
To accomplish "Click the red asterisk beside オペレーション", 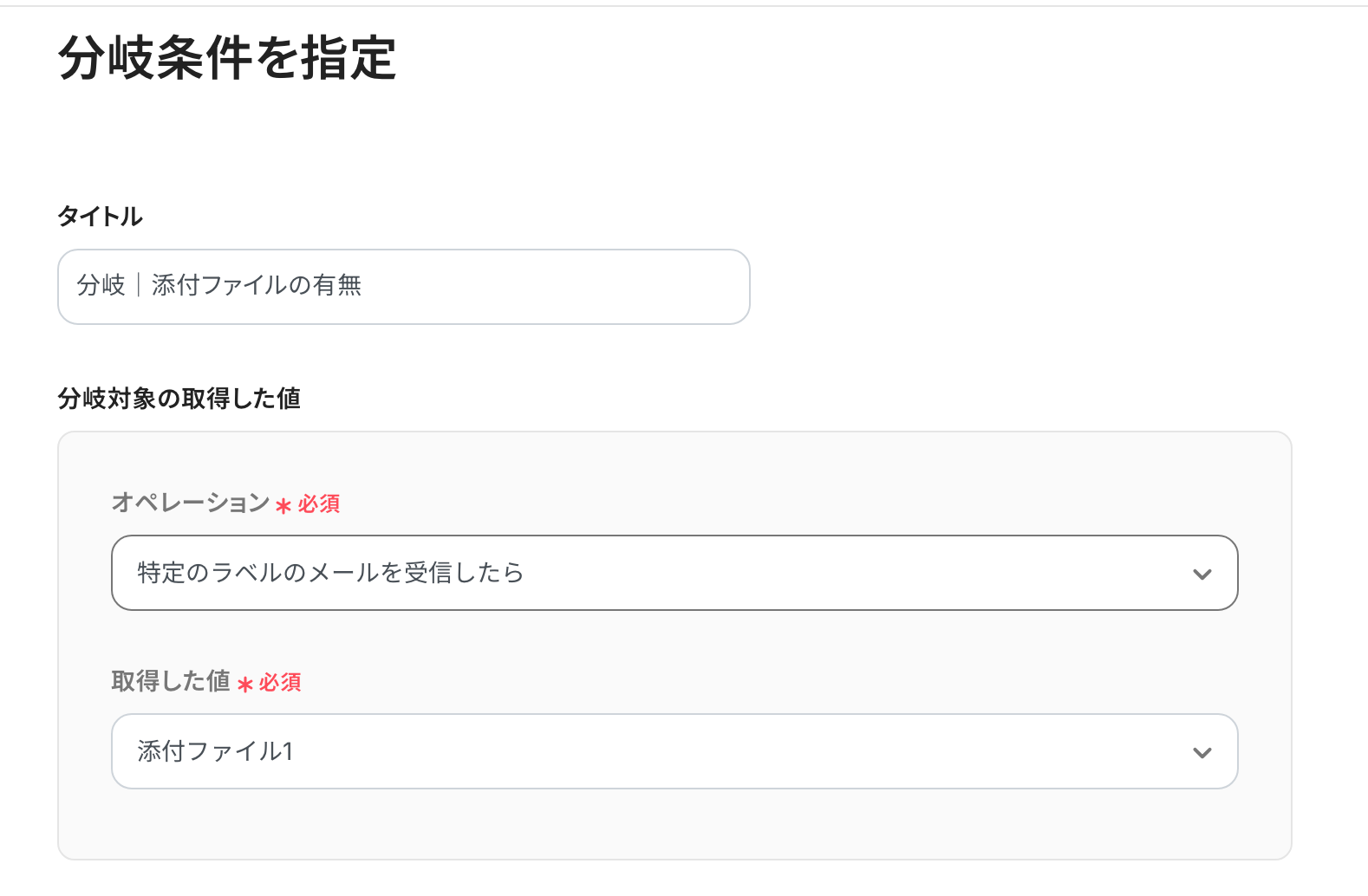I will pyautogui.click(x=283, y=506).
